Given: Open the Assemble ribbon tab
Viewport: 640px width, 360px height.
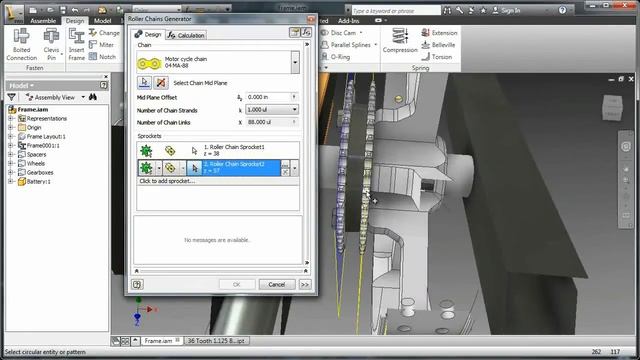Looking at the screenshot, I should [x=43, y=20].
